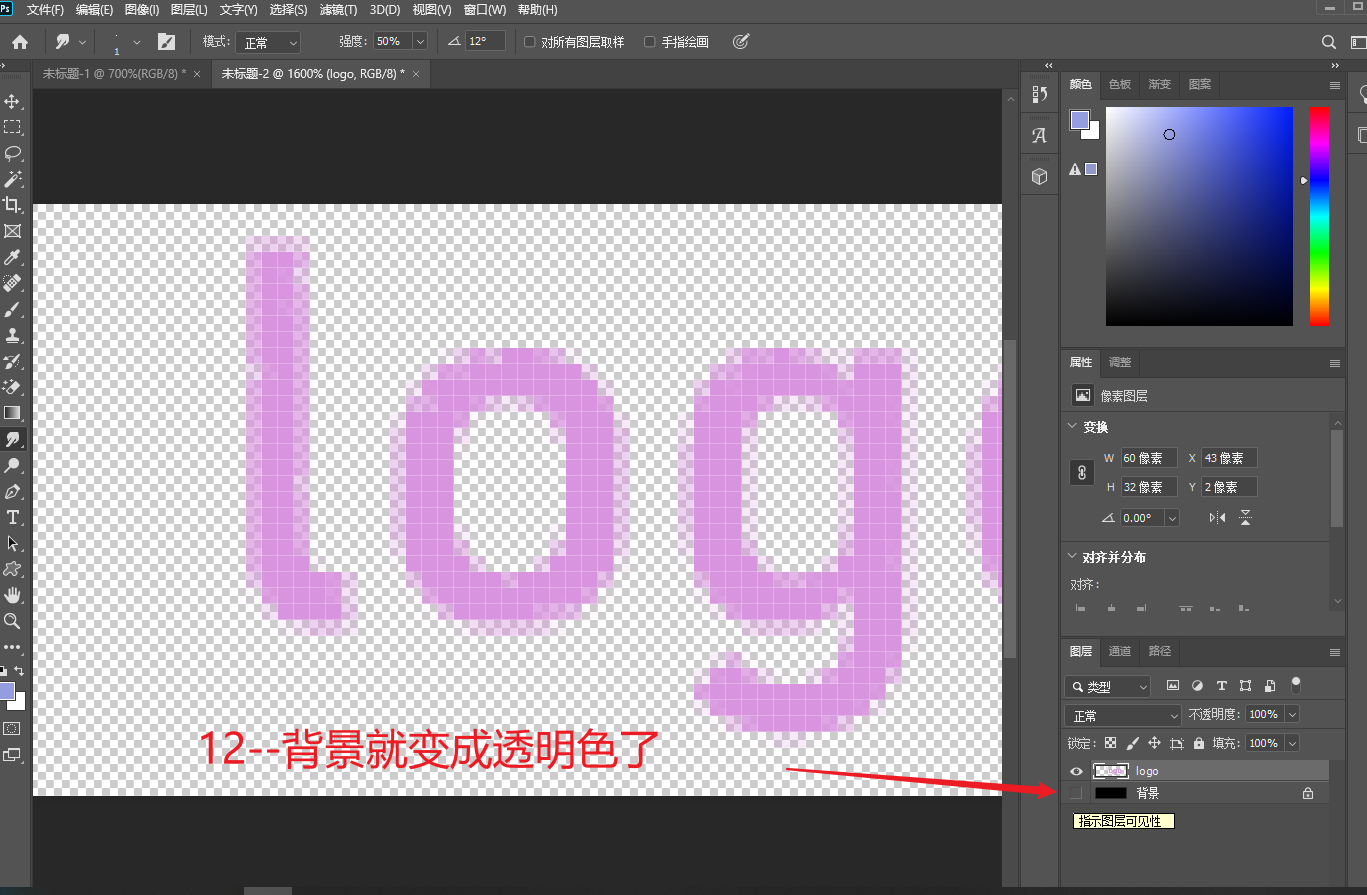Switch to the 通道 tab
The image size is (1367, 895).
click(1120, 651)
